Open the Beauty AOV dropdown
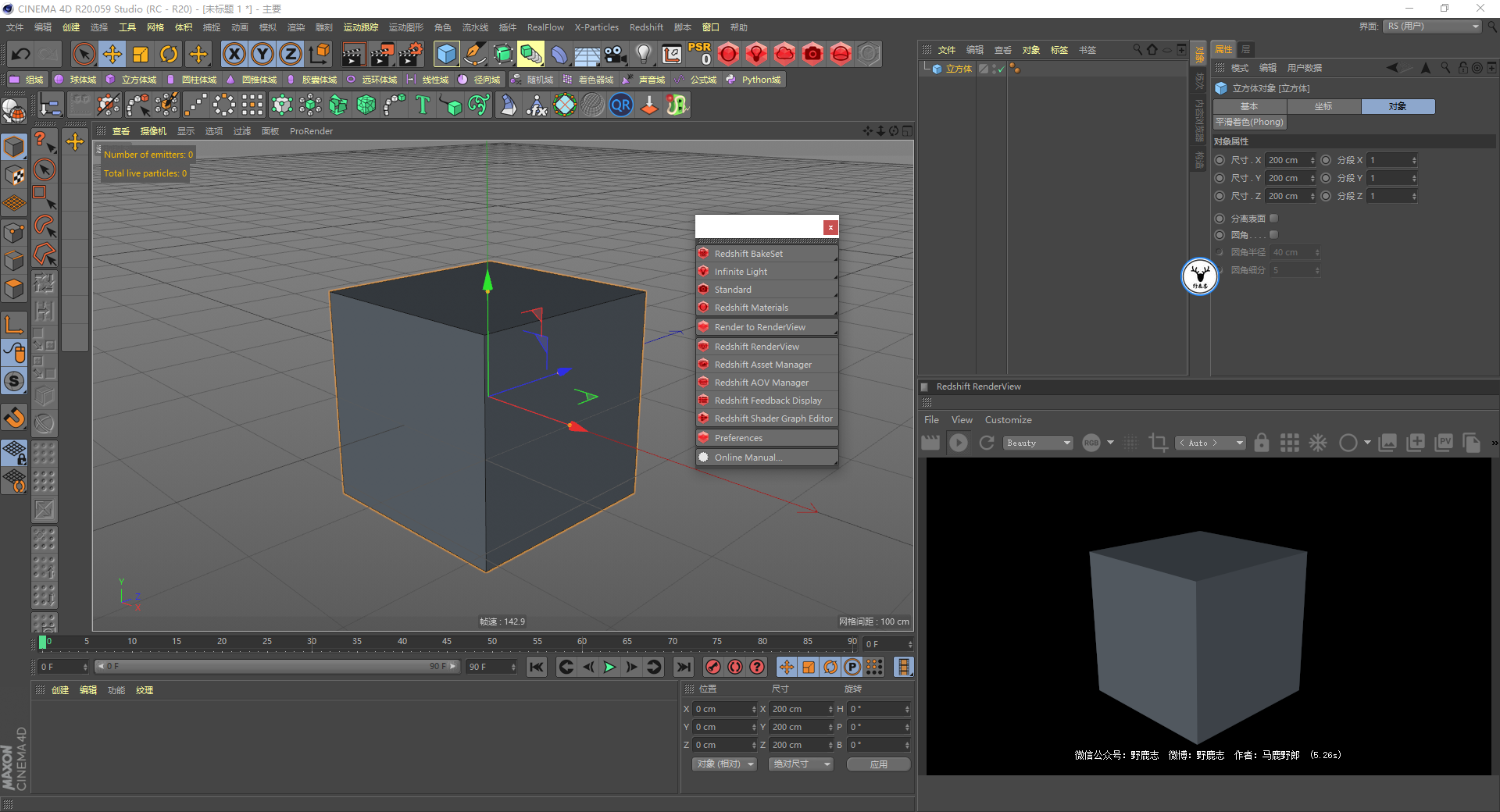Screen dimensions: 1500x812 (1037, 443)
